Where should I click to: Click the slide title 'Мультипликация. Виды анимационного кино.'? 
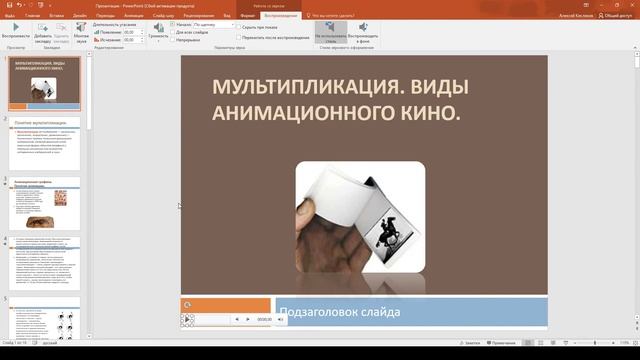point(340,100)
